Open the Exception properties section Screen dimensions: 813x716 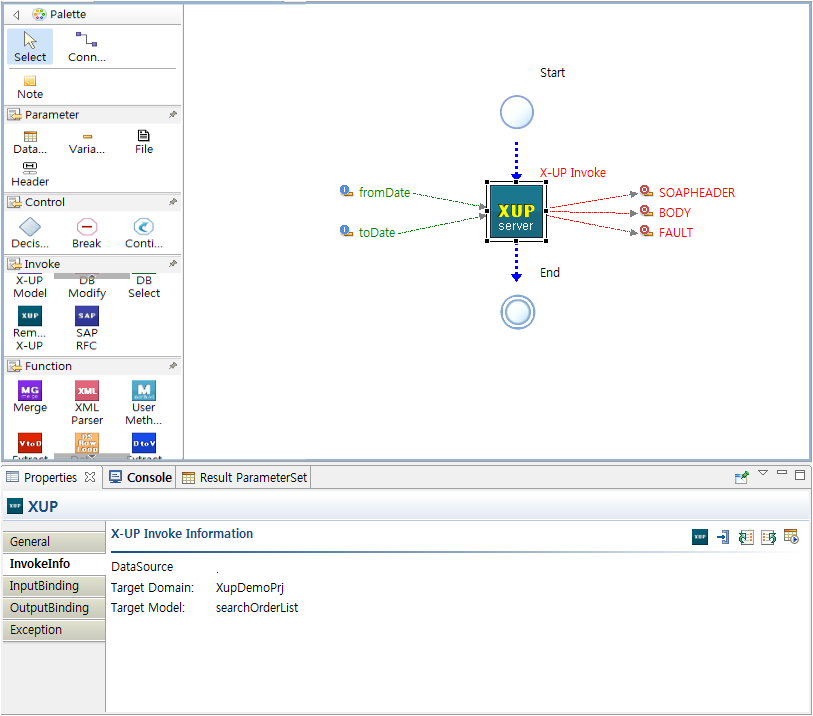[36, 630]
